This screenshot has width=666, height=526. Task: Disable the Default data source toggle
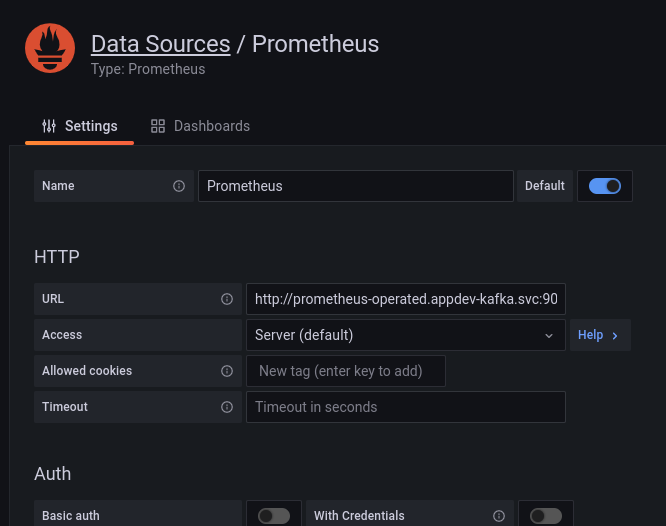[x=605, y=186]
